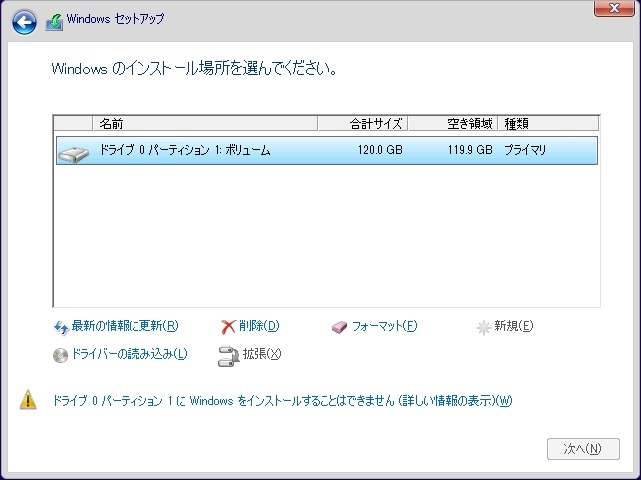Click the CD load driver icon
This screenshot has height=480, width=641.
point(61,355)
